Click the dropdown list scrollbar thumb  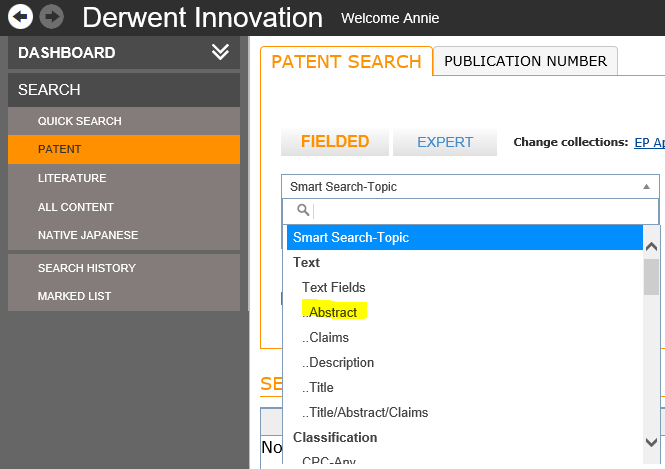tap(651, 276)
